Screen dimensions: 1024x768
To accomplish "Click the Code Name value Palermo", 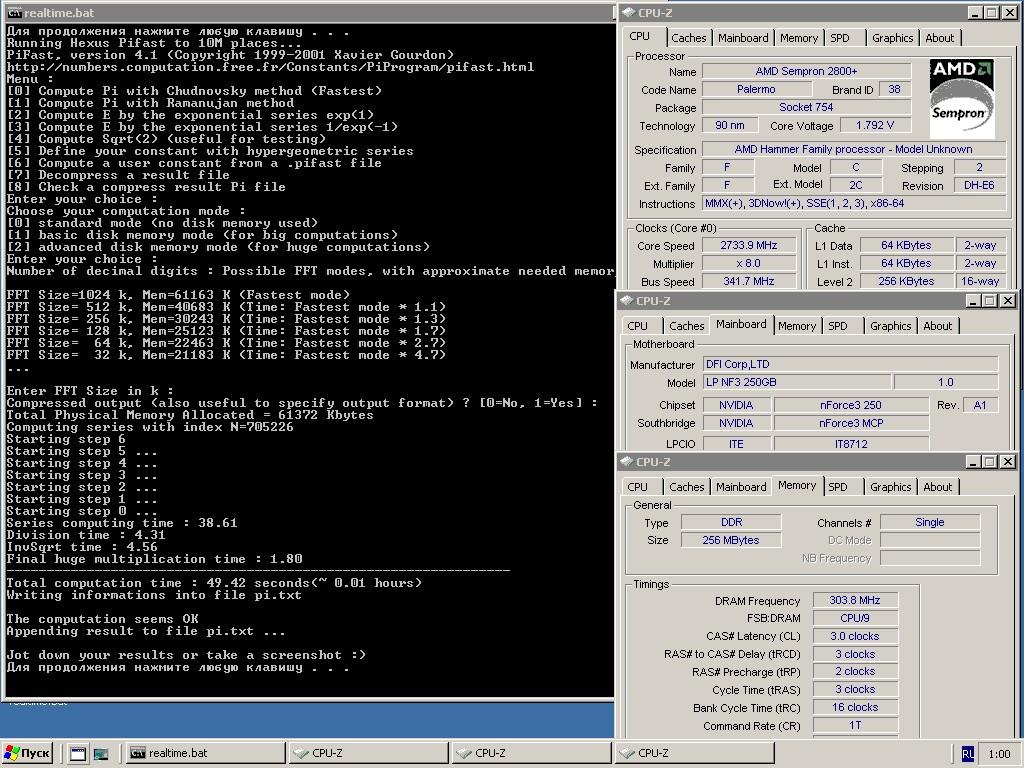I will coord(756,89).
